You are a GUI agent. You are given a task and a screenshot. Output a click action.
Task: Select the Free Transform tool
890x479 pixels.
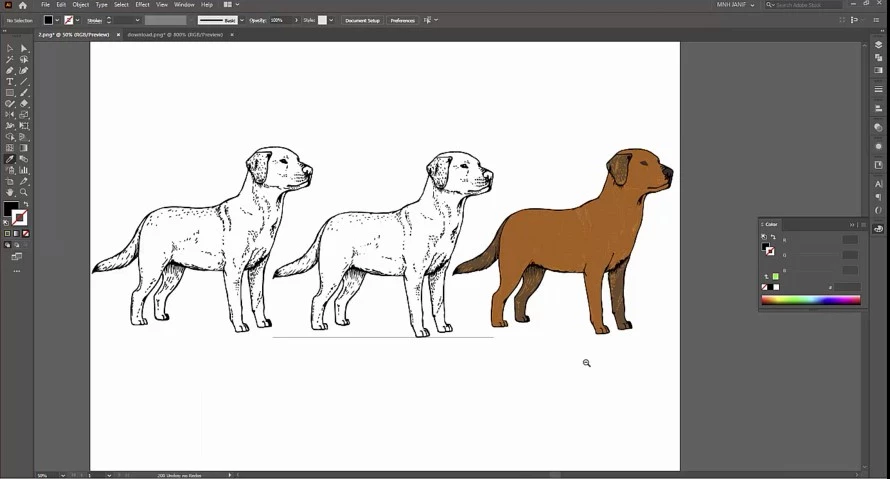pos(24,126)
